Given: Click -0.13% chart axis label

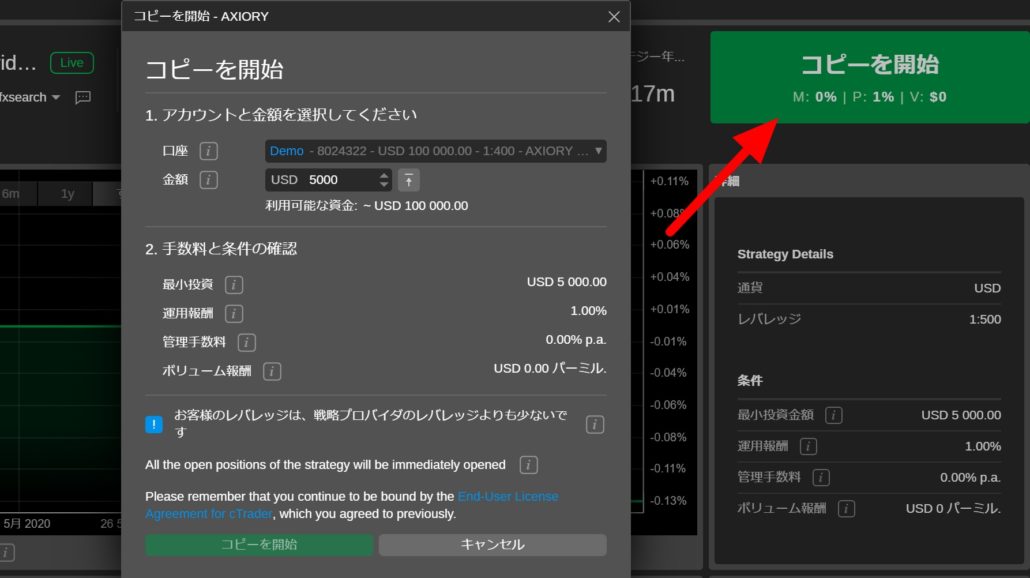Looking at the screenshot, I should (x=668, y=500).
